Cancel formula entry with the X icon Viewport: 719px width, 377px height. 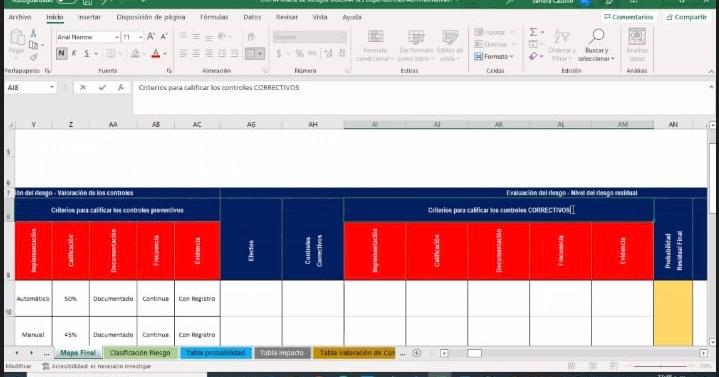(x=83, y=87)
